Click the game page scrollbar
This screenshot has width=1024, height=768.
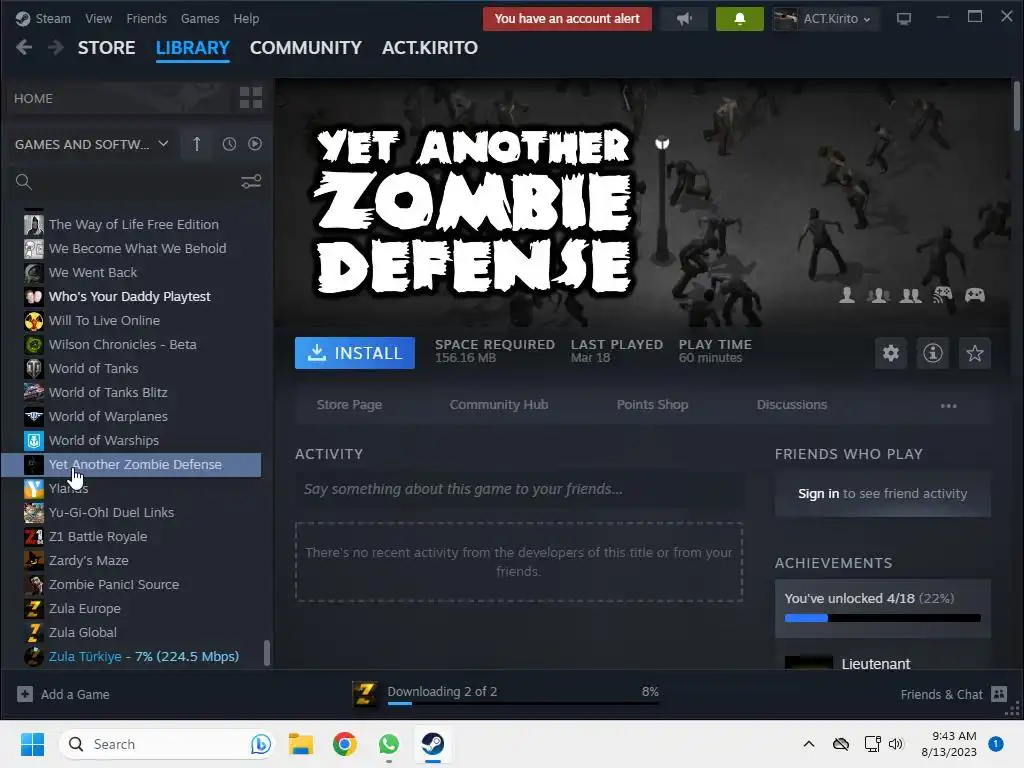(x=1016, y=106)
